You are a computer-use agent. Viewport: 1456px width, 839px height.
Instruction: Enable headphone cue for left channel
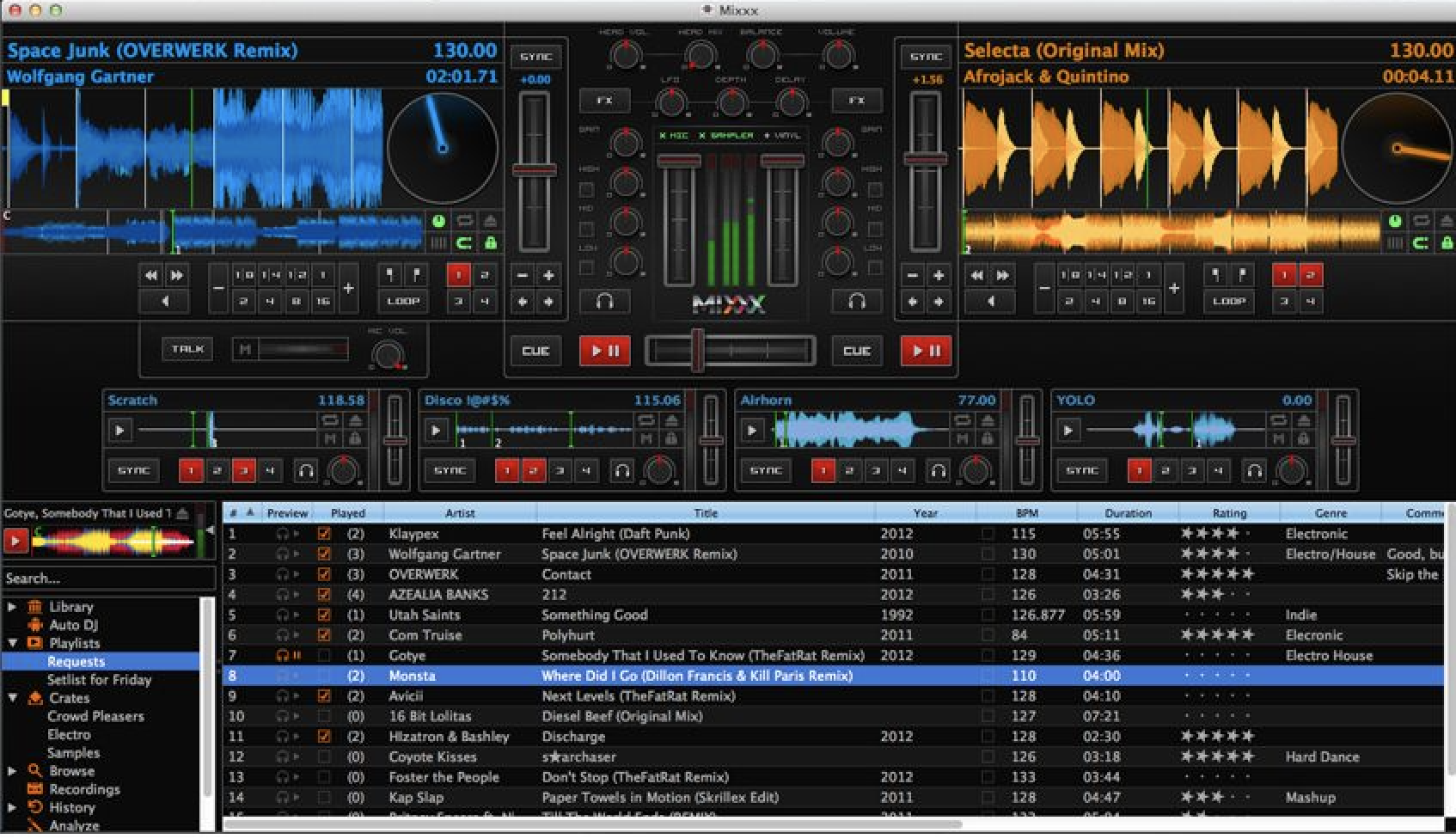tap(604, 302)
